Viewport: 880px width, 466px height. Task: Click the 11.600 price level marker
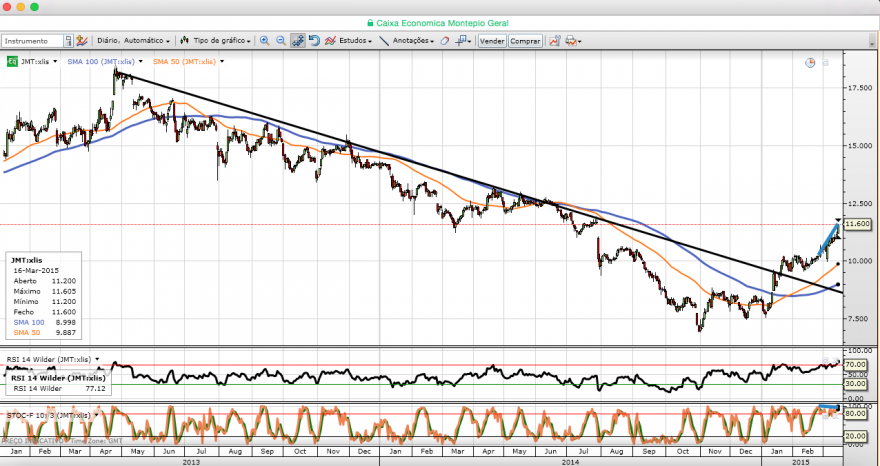point(857,224)
